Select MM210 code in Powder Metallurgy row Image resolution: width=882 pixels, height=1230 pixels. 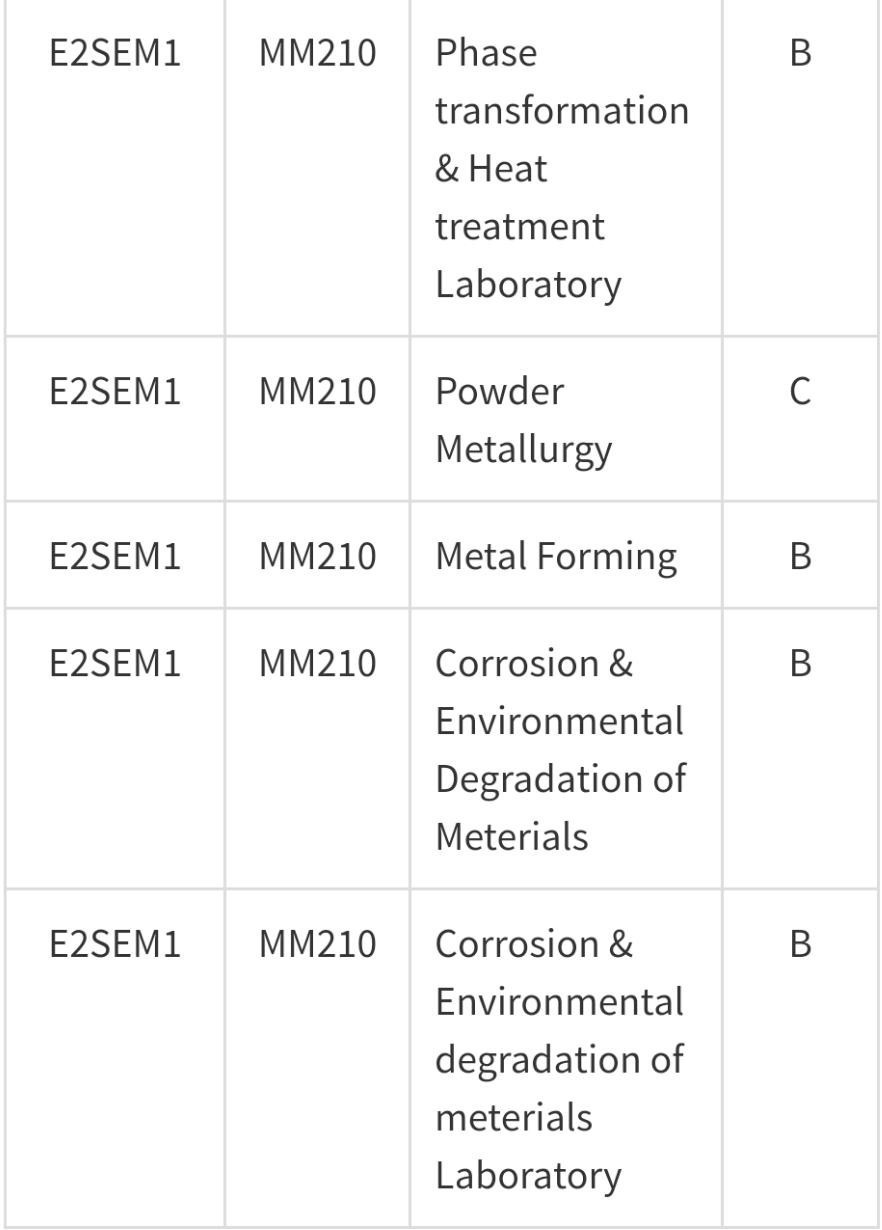[x=318, y=391]
